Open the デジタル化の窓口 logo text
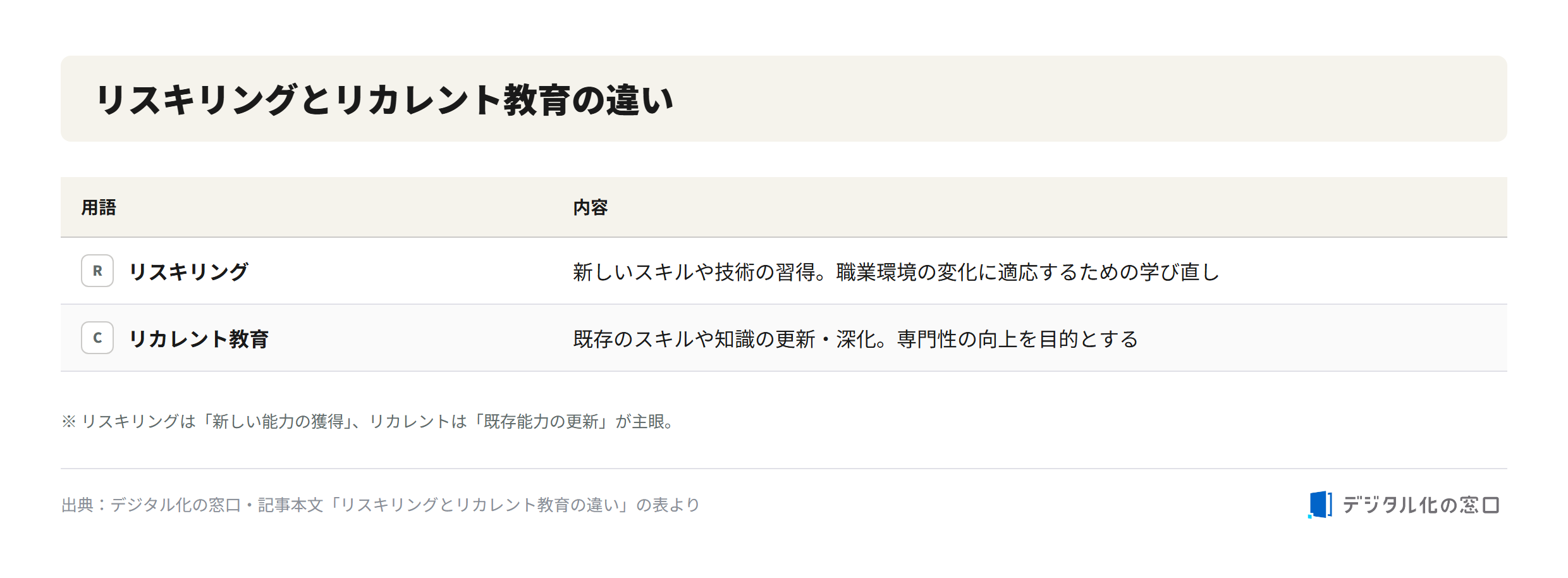Screen dimensions: 1568x578 [1421, 505]
